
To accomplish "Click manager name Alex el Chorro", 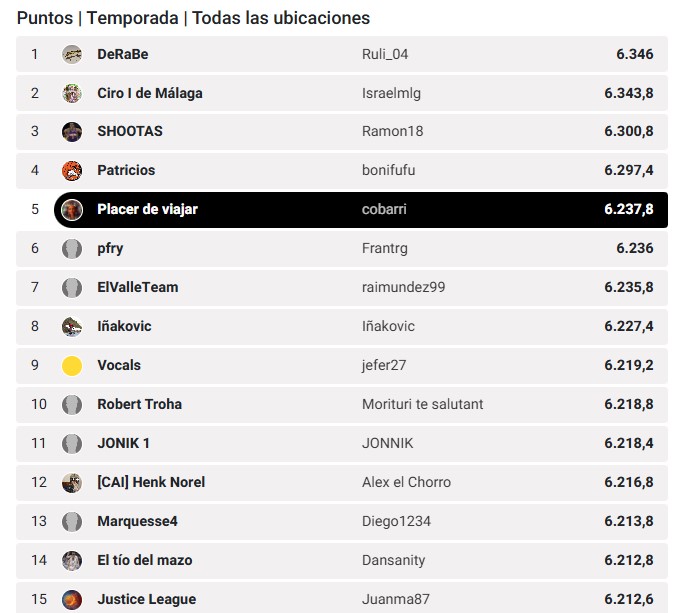I will point(406,482).
